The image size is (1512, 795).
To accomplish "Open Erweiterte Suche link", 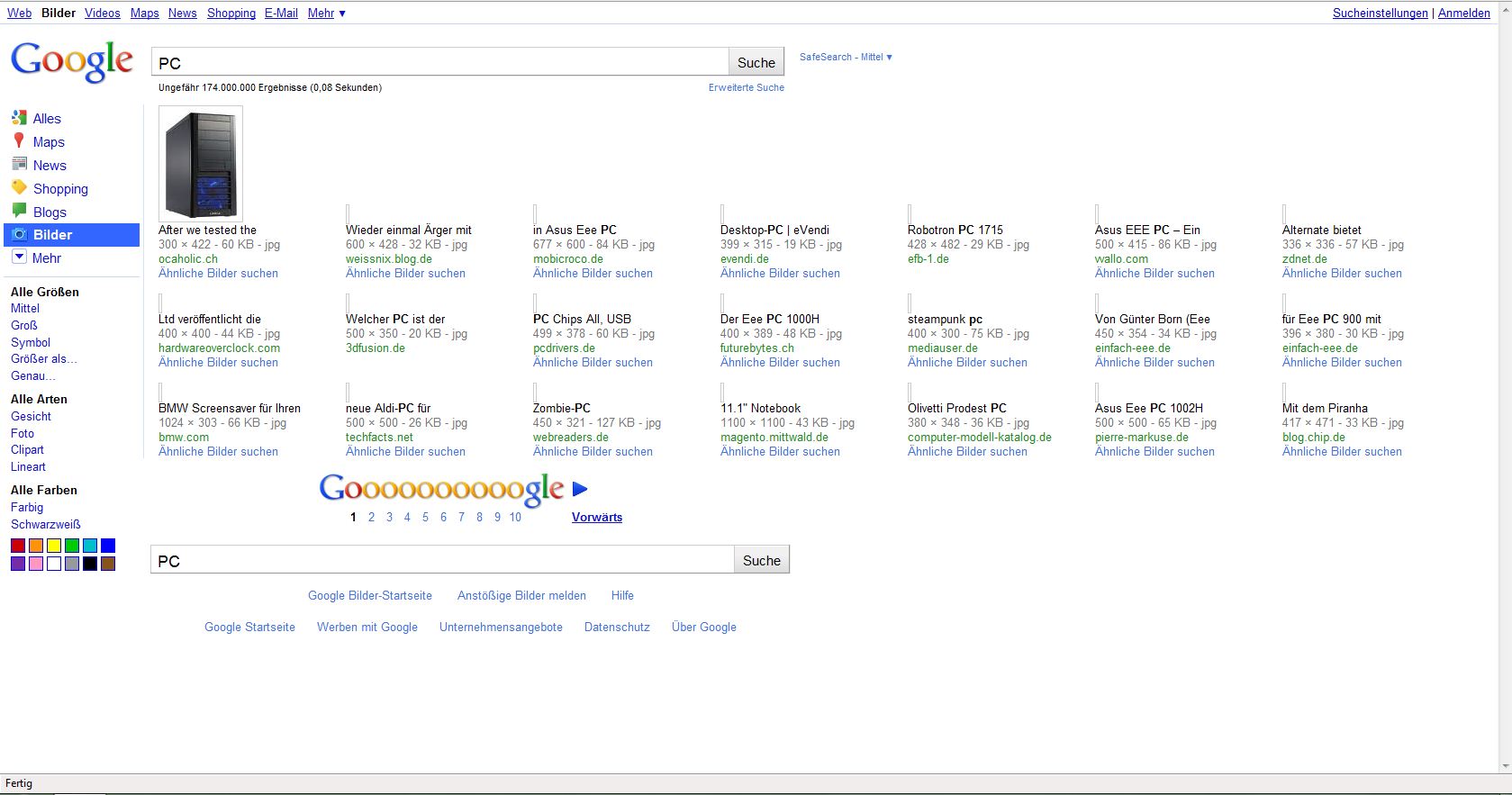I will (746, 87).
